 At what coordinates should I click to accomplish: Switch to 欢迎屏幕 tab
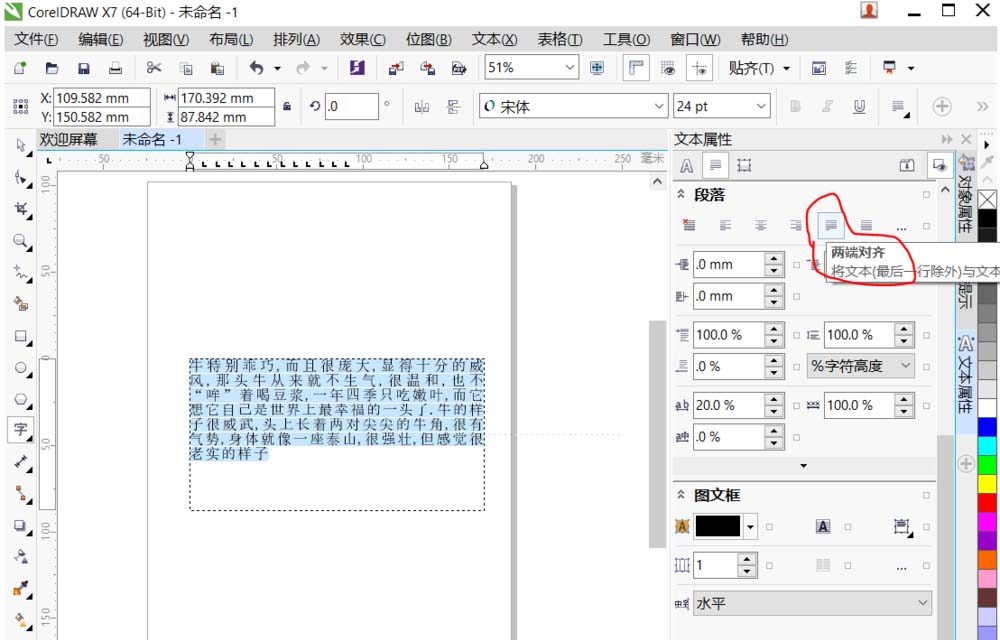point(69,140)
